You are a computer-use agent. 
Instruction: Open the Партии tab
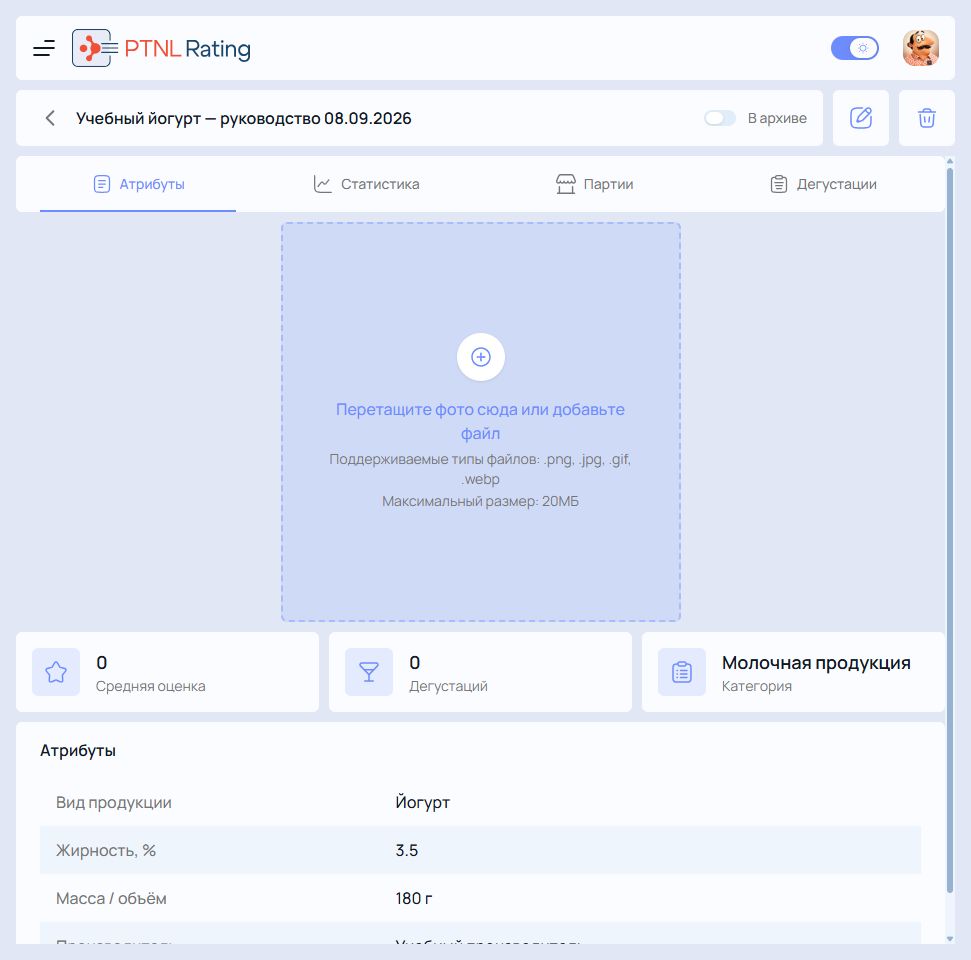click(594, 184)
